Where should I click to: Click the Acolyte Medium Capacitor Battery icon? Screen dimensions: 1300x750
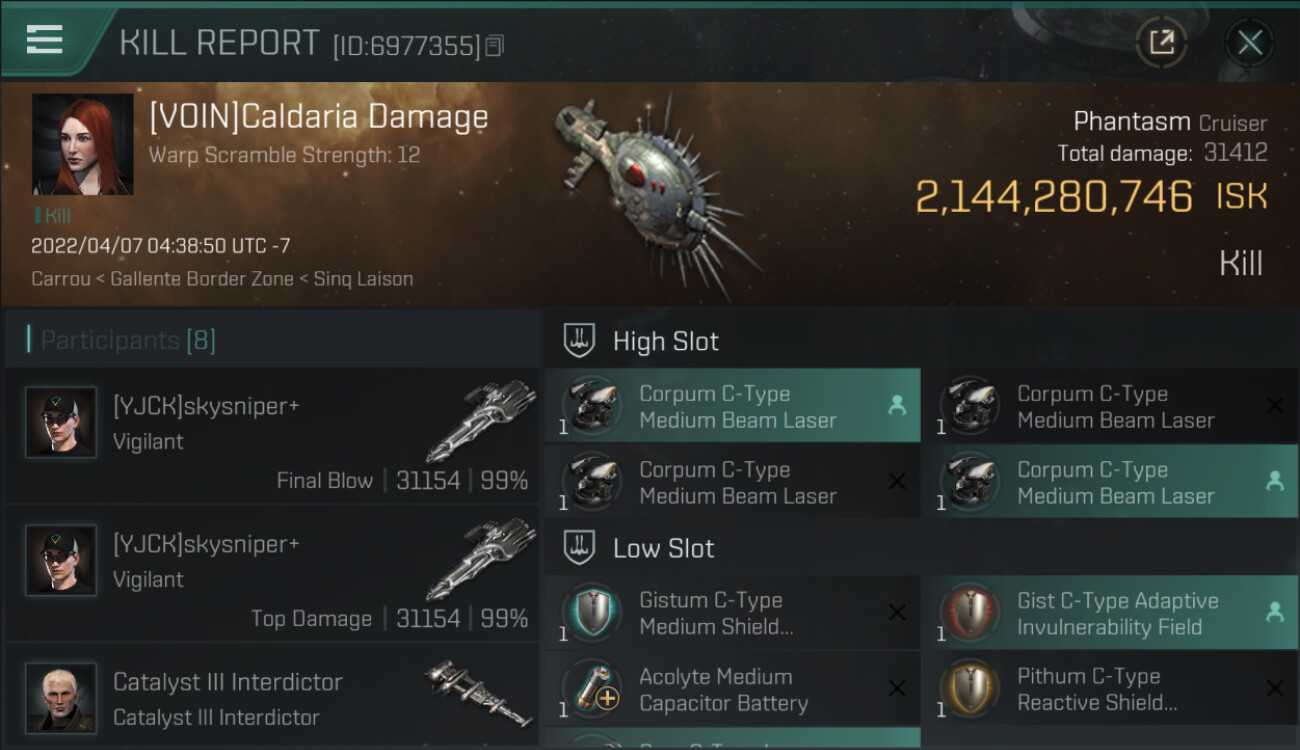point(591,689)
